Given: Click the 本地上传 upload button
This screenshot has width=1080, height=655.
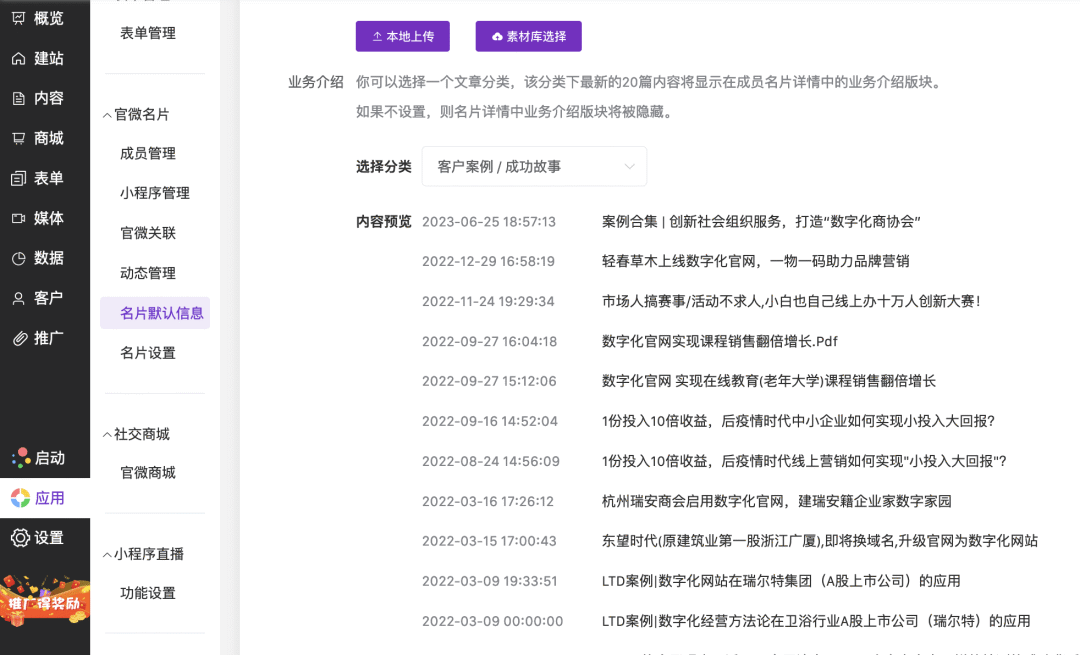Looking at the screenshot, I should pos(402,36).
